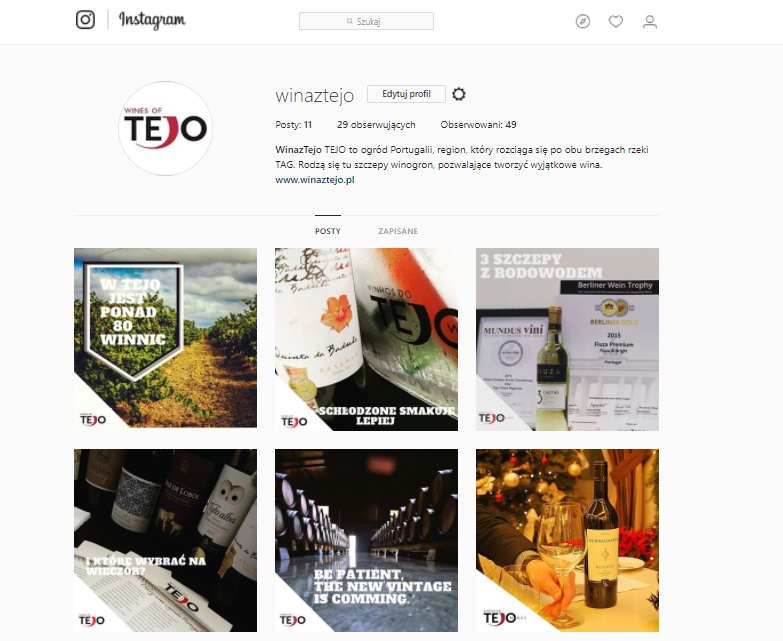This screenshot has width=783, height=641.
Task: Open the Be patient new vintage post
Action: [x=366, y=541]
